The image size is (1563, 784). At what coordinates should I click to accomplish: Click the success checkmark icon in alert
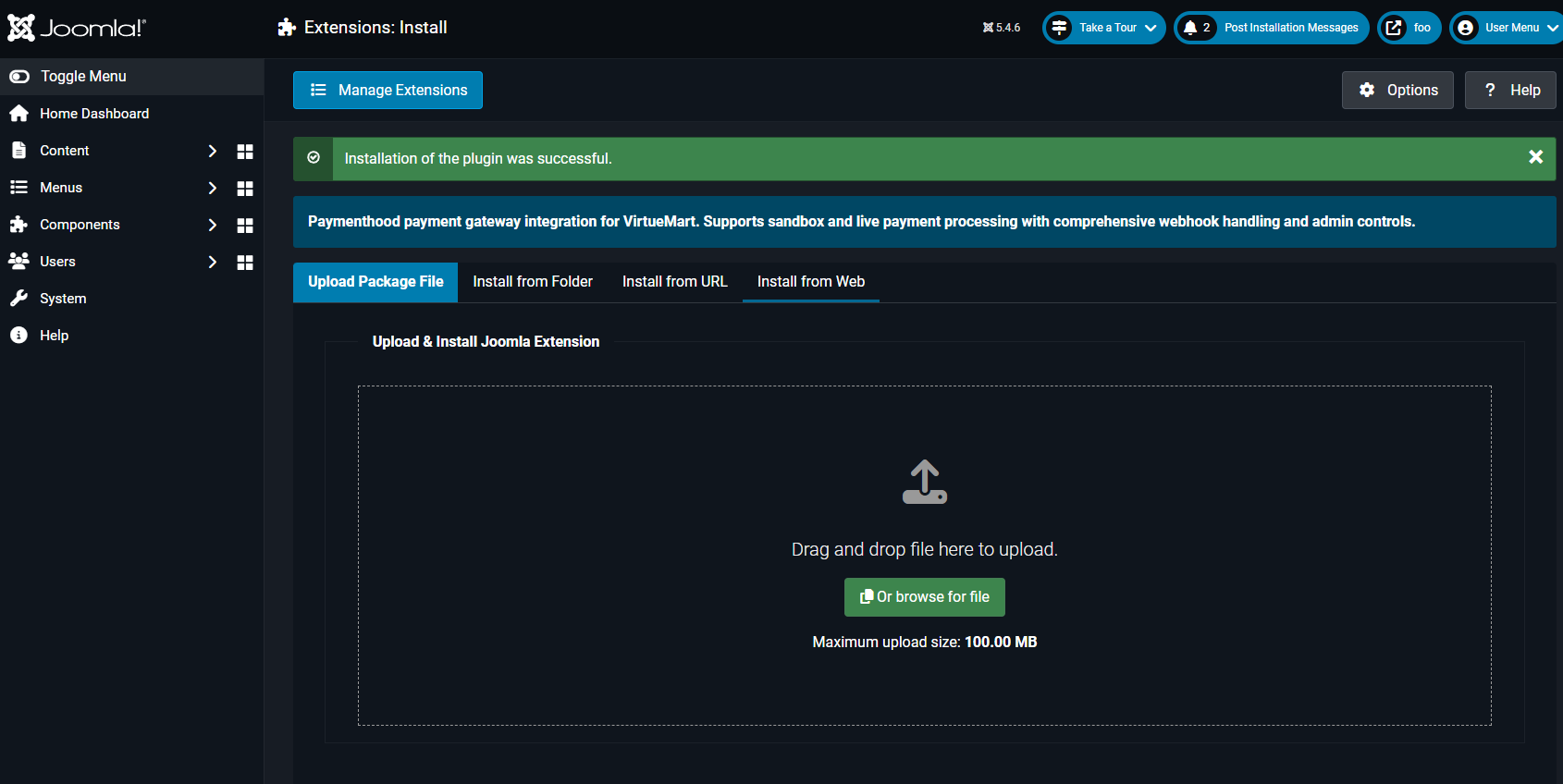pyautogui.click(x=314, y=158)
